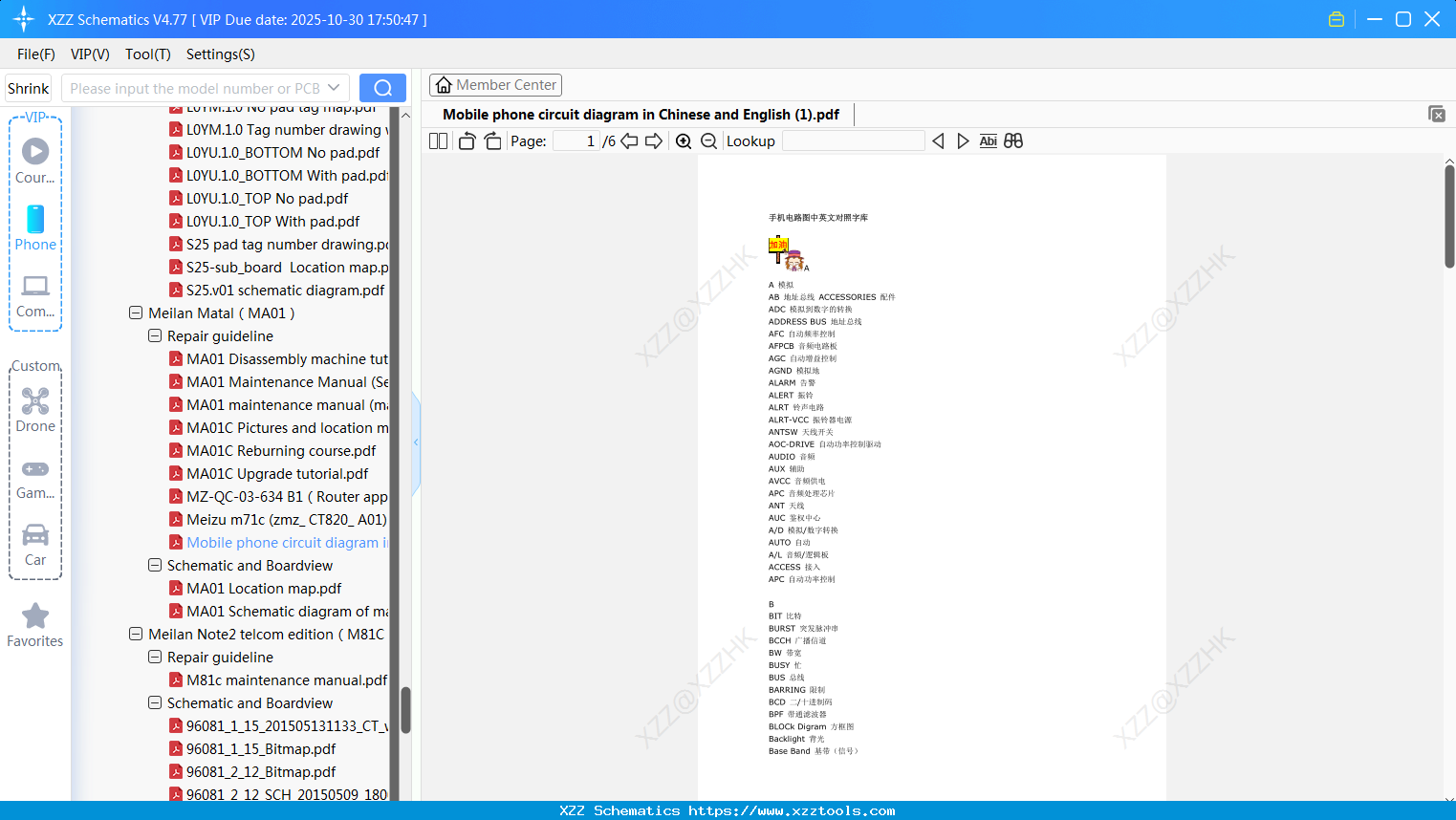Screen dimensions: 1456x820
Task: Open the Tool(T) menu
Action: pyautogui.click(x=148, y=54)
